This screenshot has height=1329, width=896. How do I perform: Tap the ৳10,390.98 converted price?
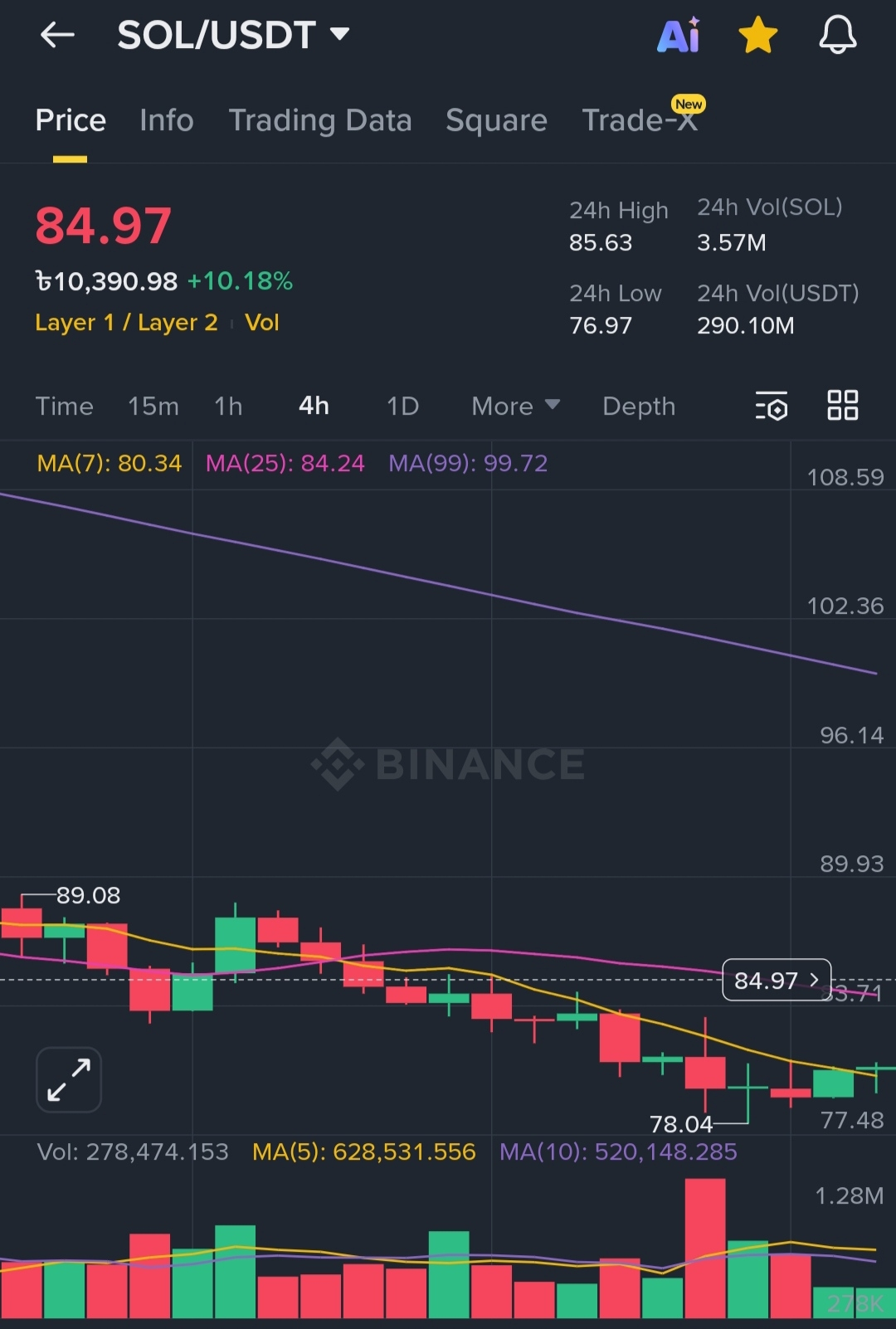106,281
